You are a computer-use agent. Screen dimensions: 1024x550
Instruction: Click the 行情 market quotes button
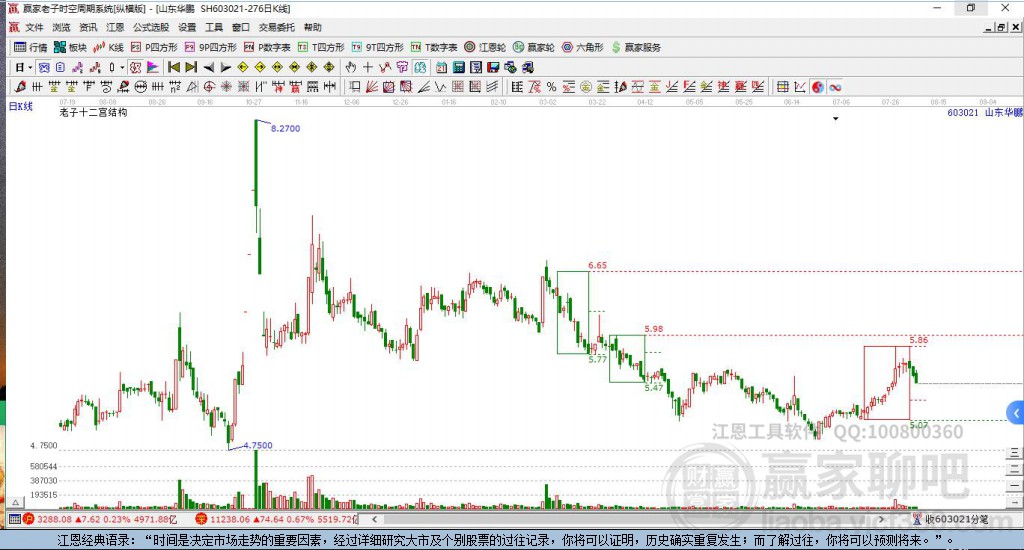[x=31, y=47]
